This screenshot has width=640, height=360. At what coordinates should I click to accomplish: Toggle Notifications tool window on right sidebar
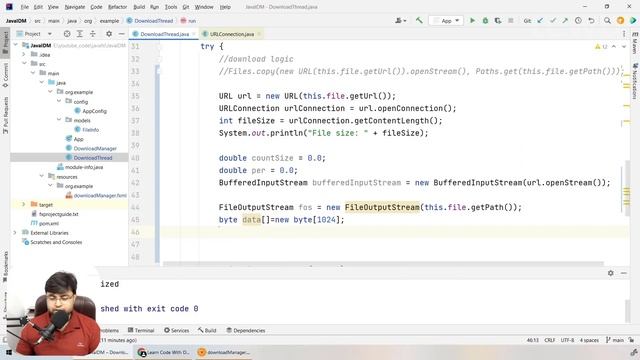pos(635,82)
